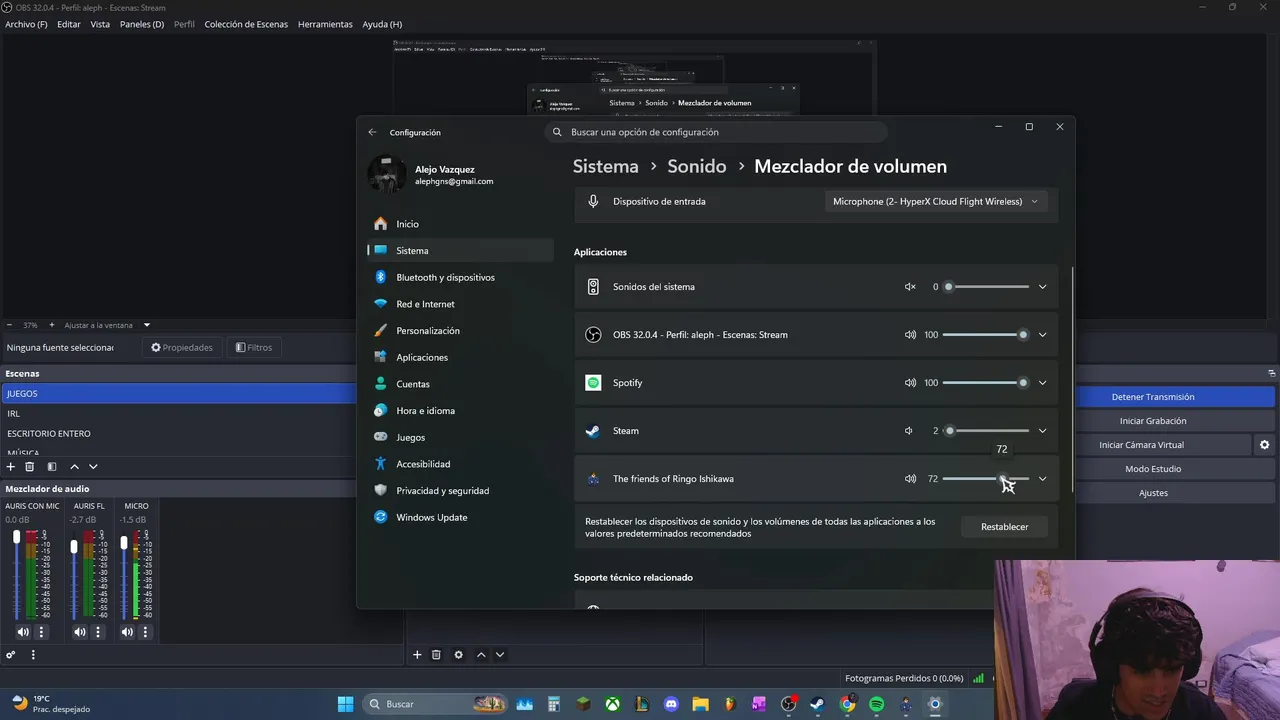The image size is (1280, 720).
Task: Open Spotify from the taskbar
Action: pos(876,704)
